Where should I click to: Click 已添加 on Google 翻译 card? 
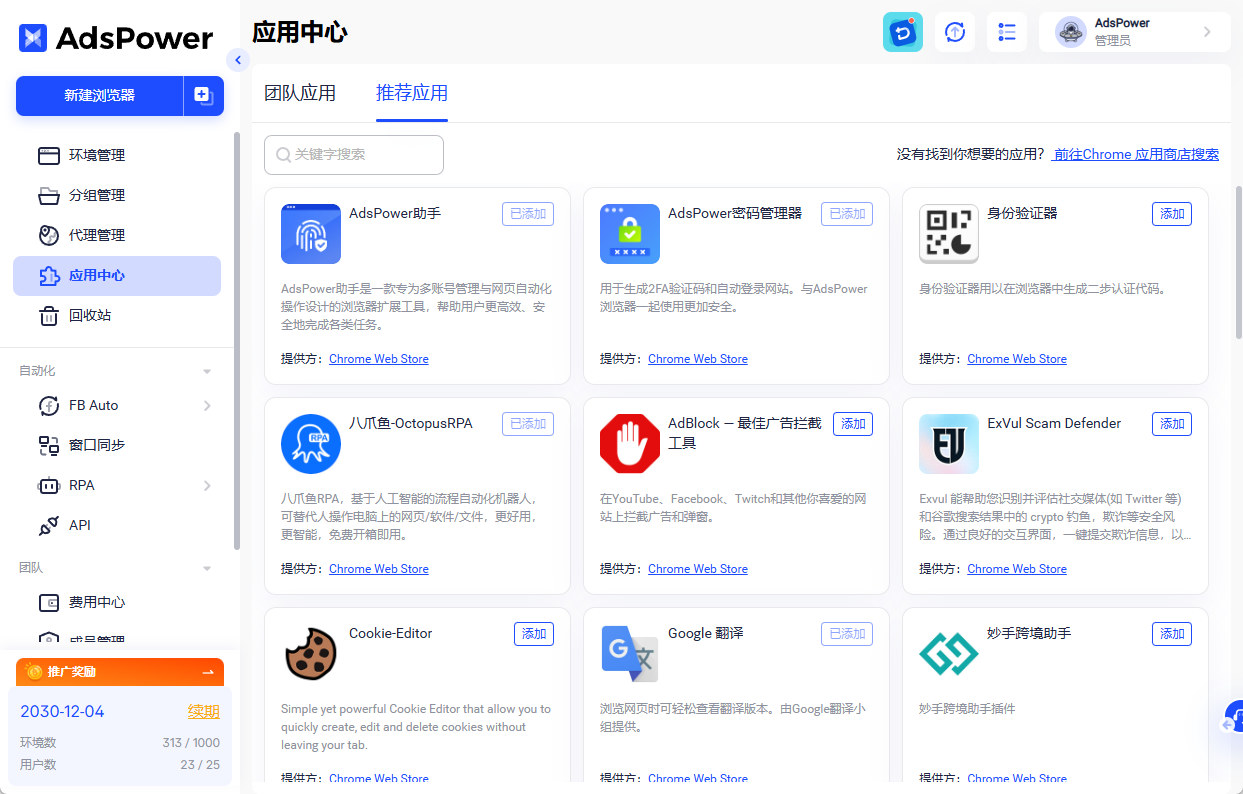[x=847, y=634]
